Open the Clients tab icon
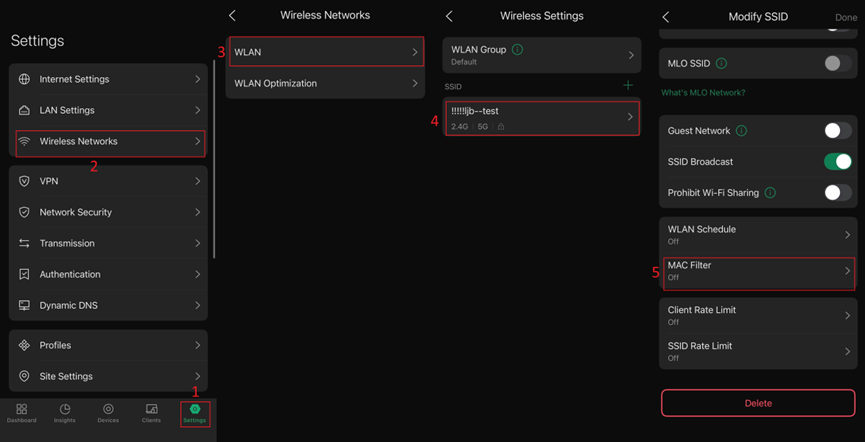 [151, 409]
